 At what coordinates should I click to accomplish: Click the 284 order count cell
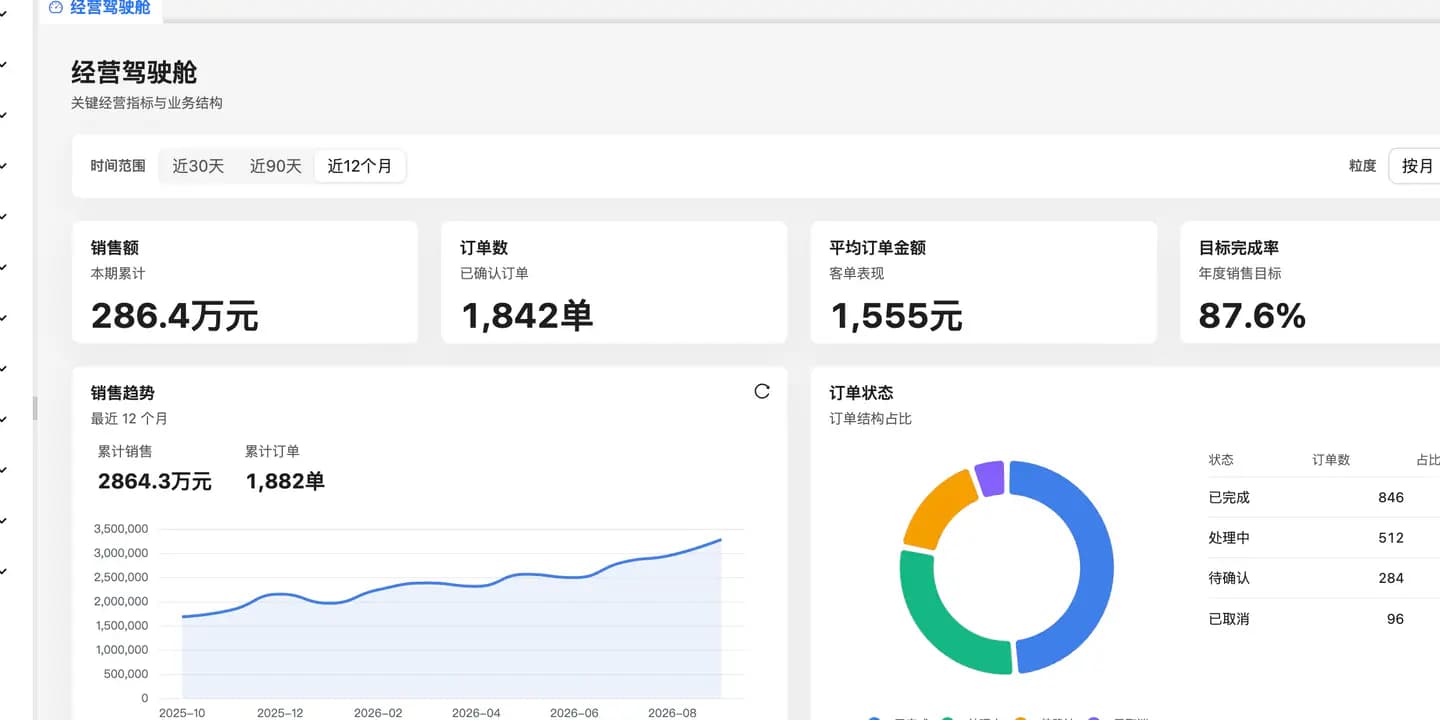[x=1391, y=578]
